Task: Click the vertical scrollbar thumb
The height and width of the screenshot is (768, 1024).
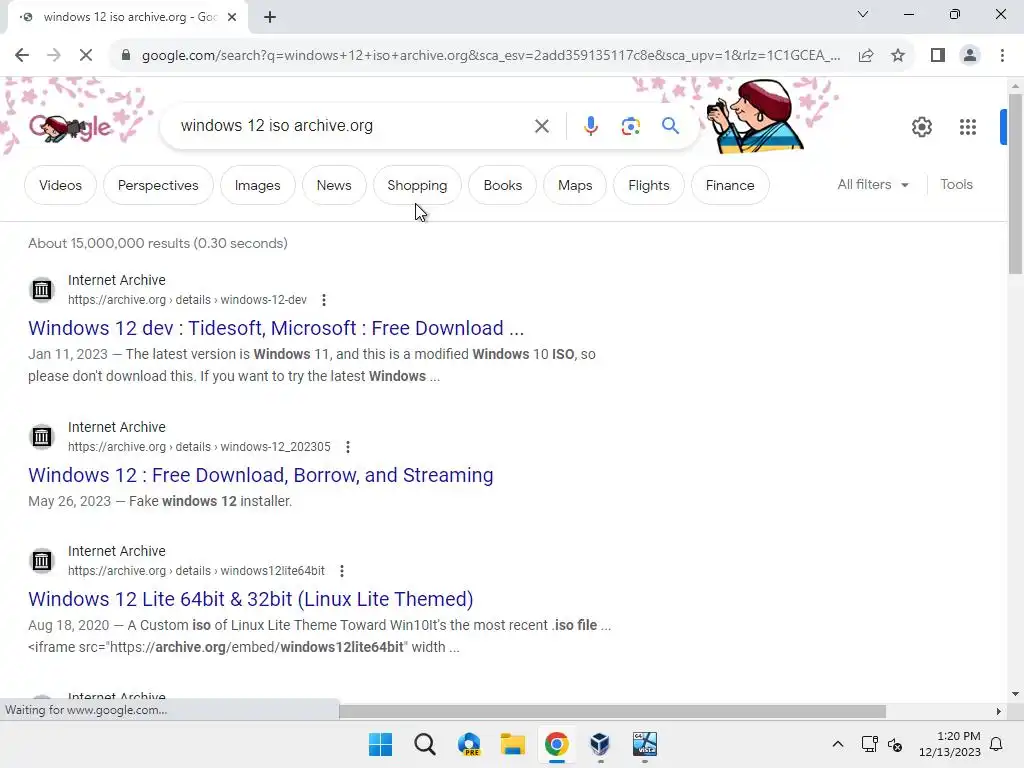Action: pos(1015,184)
